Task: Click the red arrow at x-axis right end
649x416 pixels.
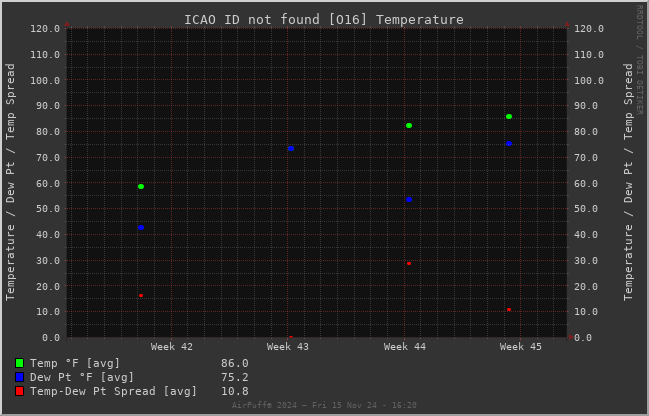Action: click(571, 337)
